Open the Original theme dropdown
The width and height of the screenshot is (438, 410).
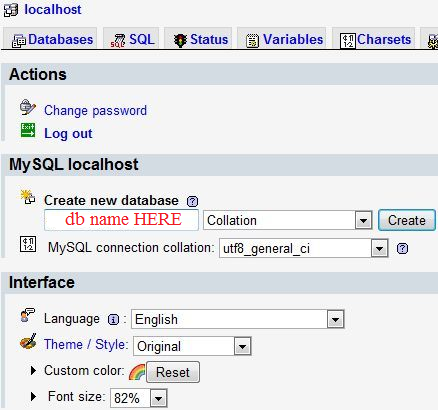[192, 346]
